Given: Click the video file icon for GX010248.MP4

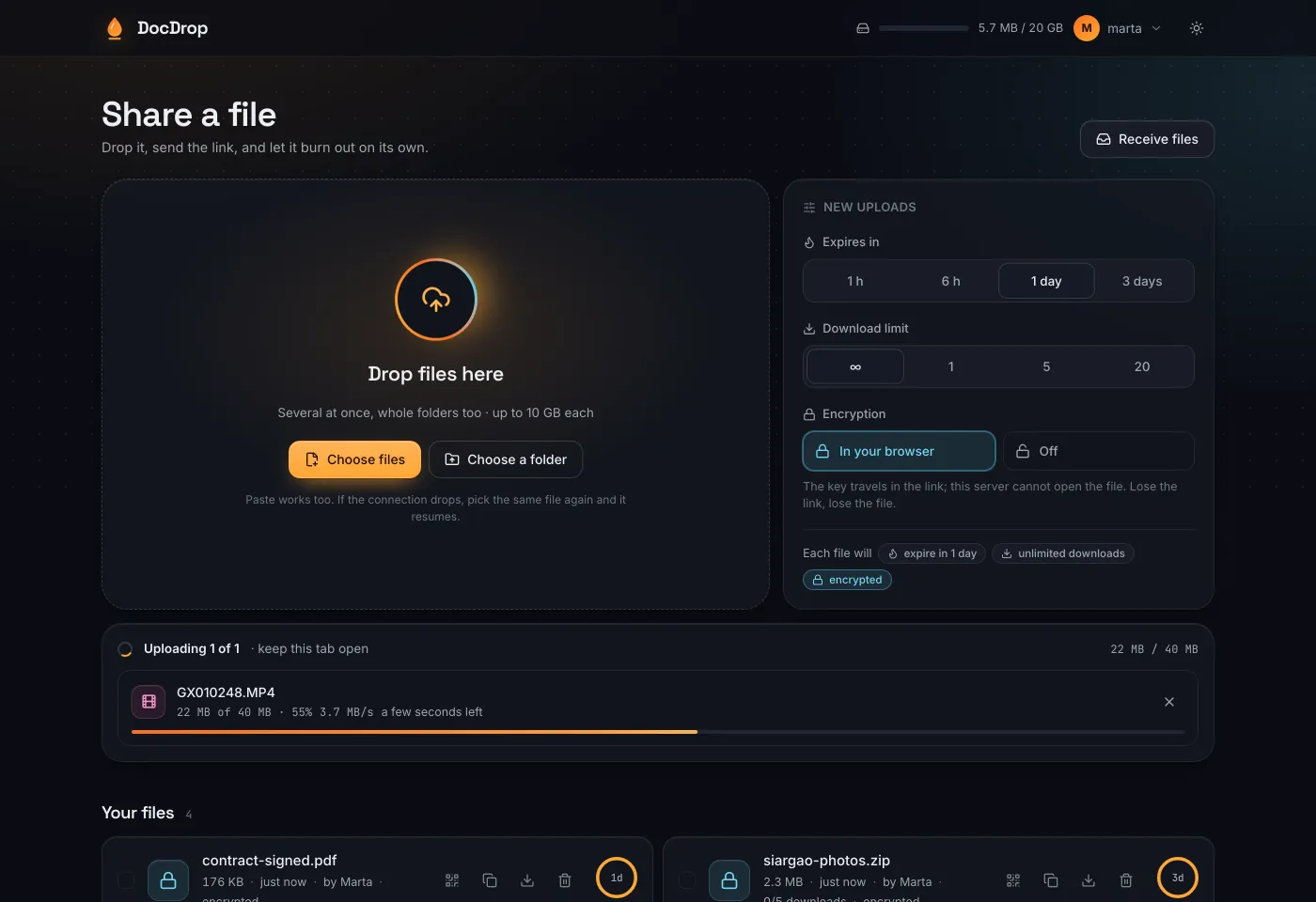Looking at the screenshot, I should [x=149, y=701].
